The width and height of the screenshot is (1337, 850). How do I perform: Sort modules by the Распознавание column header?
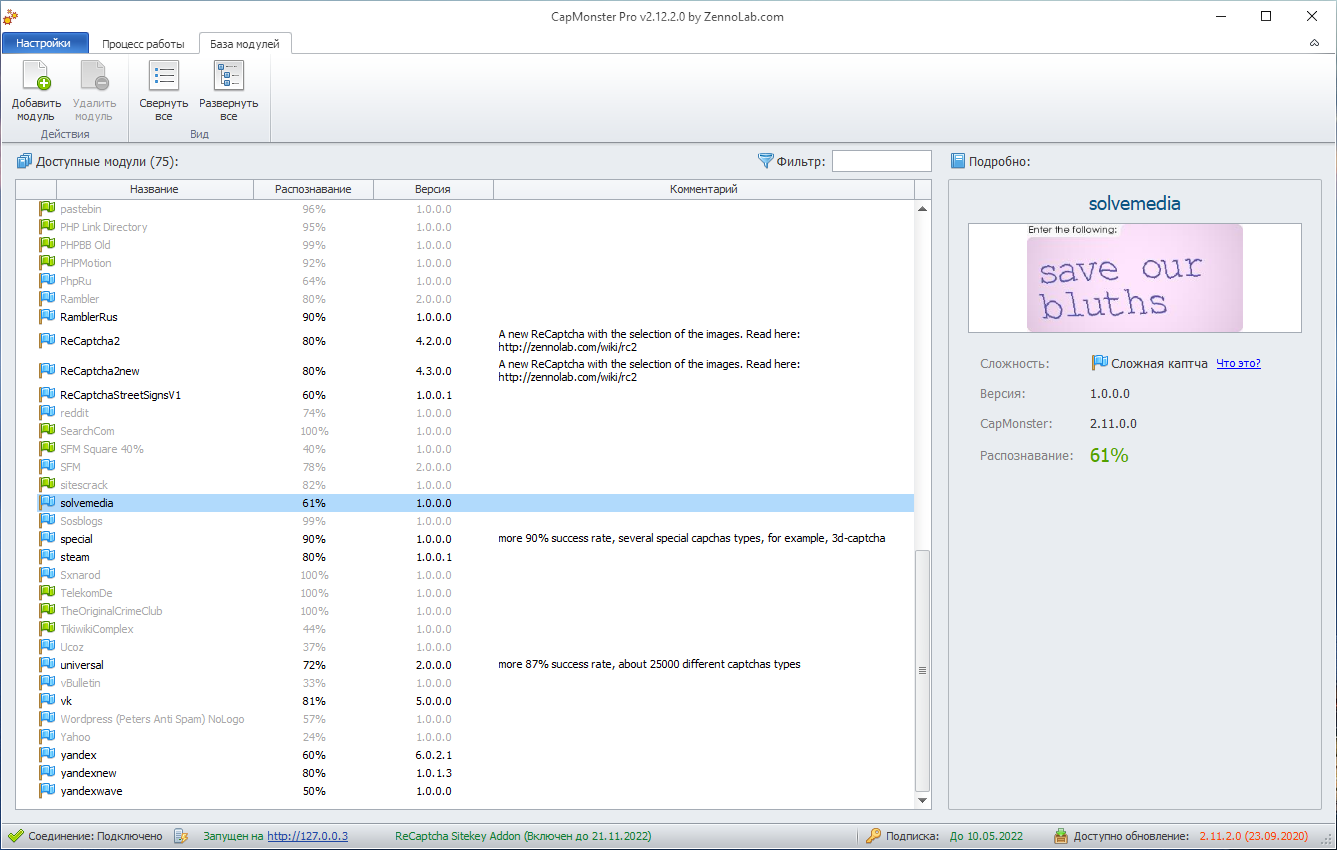(x=313, y=189)
